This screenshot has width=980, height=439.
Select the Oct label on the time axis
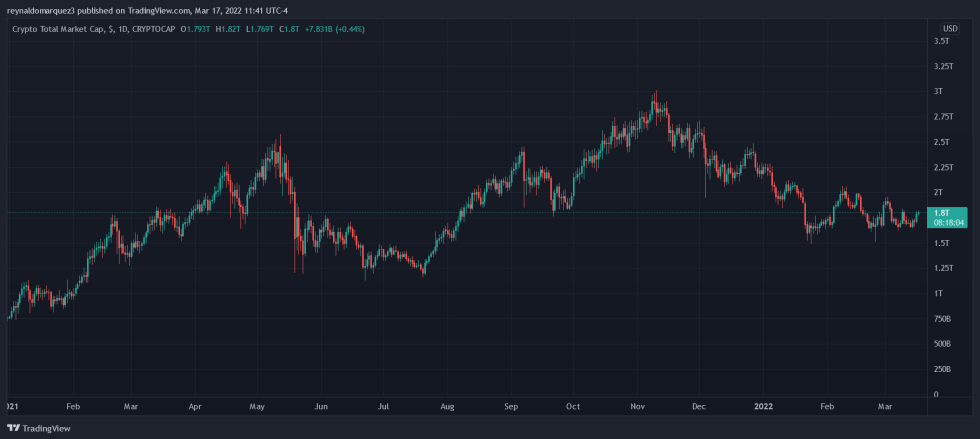tap(573, 408)
